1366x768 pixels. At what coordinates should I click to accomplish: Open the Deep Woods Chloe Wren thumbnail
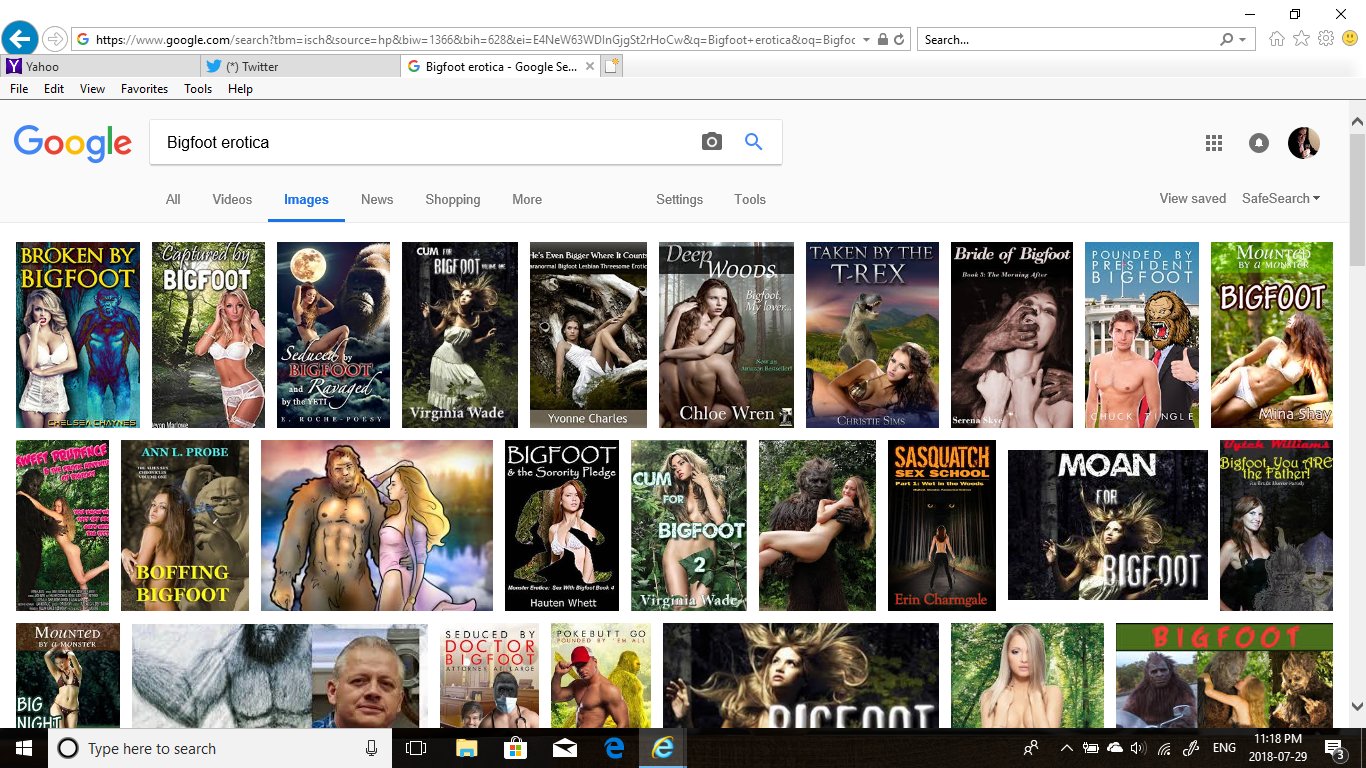click(x=726, y=335)
